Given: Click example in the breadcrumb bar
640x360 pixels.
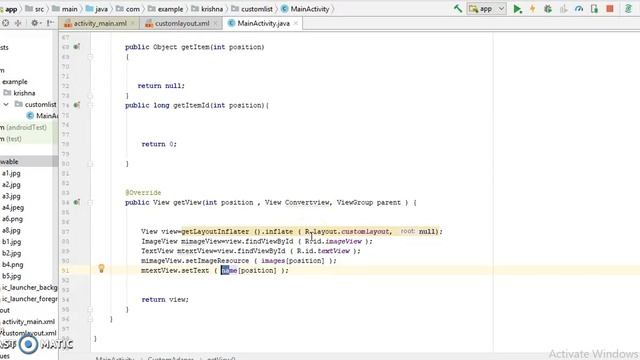Looking at the screenshot, I should [x=166, y=9].
